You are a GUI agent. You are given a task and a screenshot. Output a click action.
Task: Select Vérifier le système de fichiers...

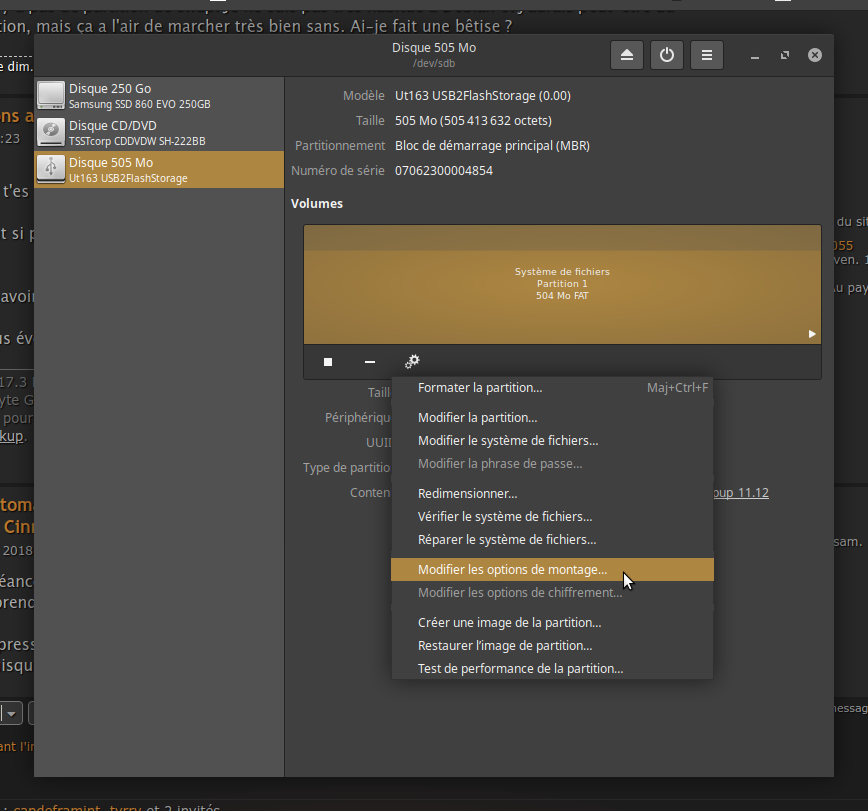click(505, 517)
